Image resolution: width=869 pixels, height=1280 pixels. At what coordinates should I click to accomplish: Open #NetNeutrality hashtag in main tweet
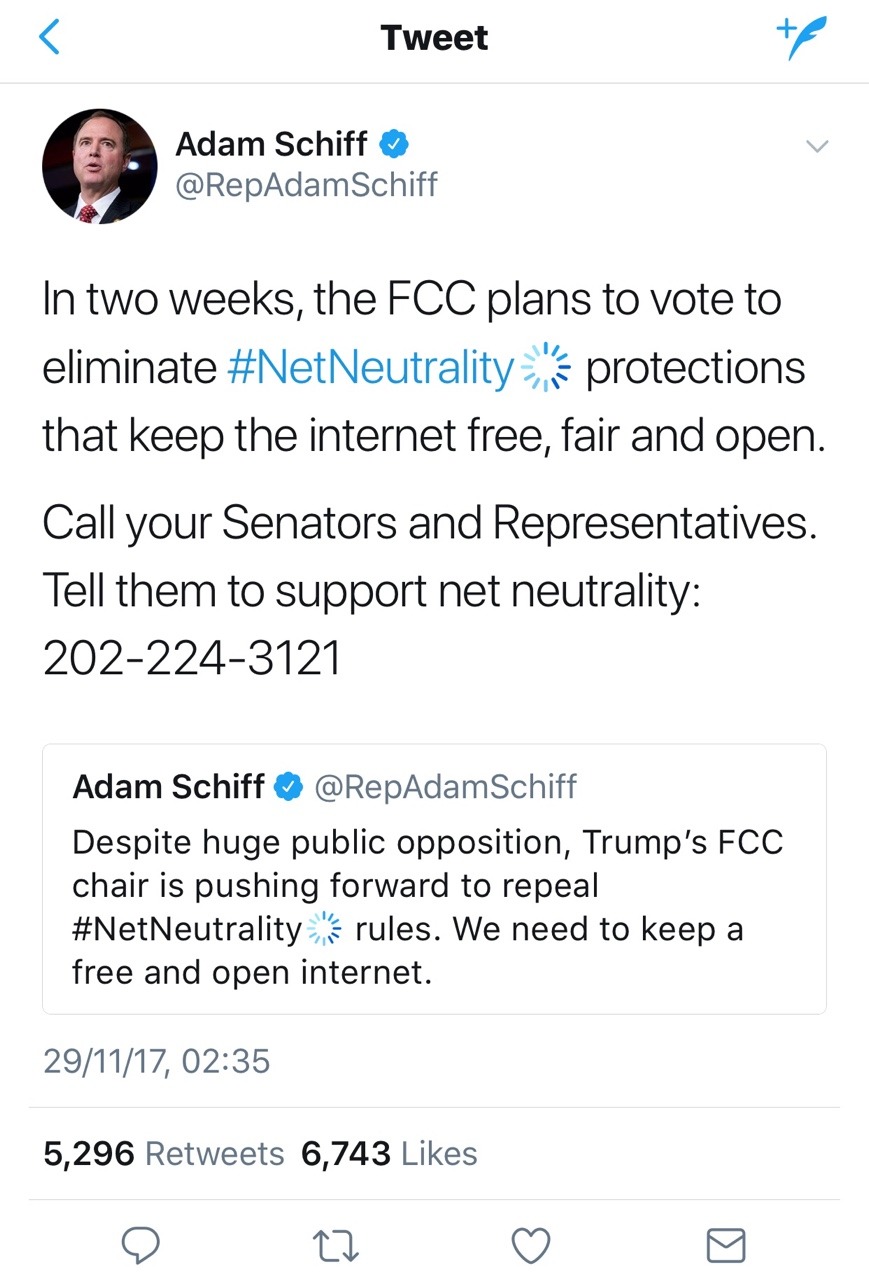point(370,368)
